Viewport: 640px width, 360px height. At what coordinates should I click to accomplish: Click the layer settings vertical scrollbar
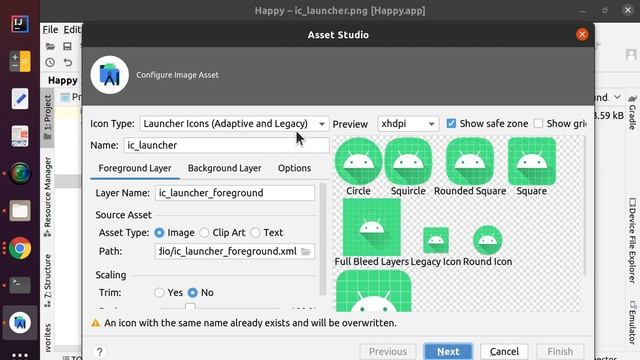pyautogui.click(x=322, y=240)
